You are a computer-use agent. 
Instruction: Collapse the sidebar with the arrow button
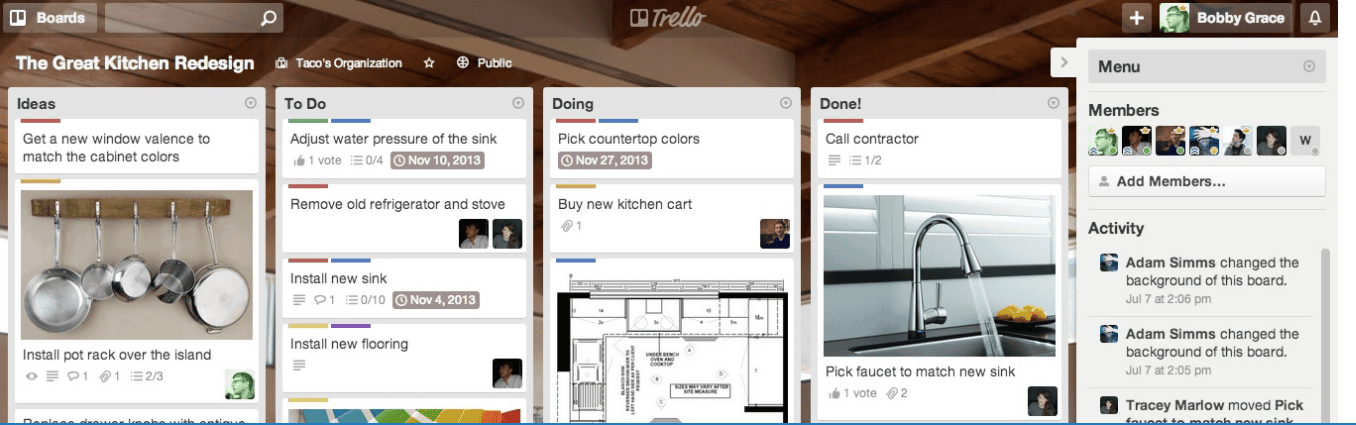pos(1063,63)
